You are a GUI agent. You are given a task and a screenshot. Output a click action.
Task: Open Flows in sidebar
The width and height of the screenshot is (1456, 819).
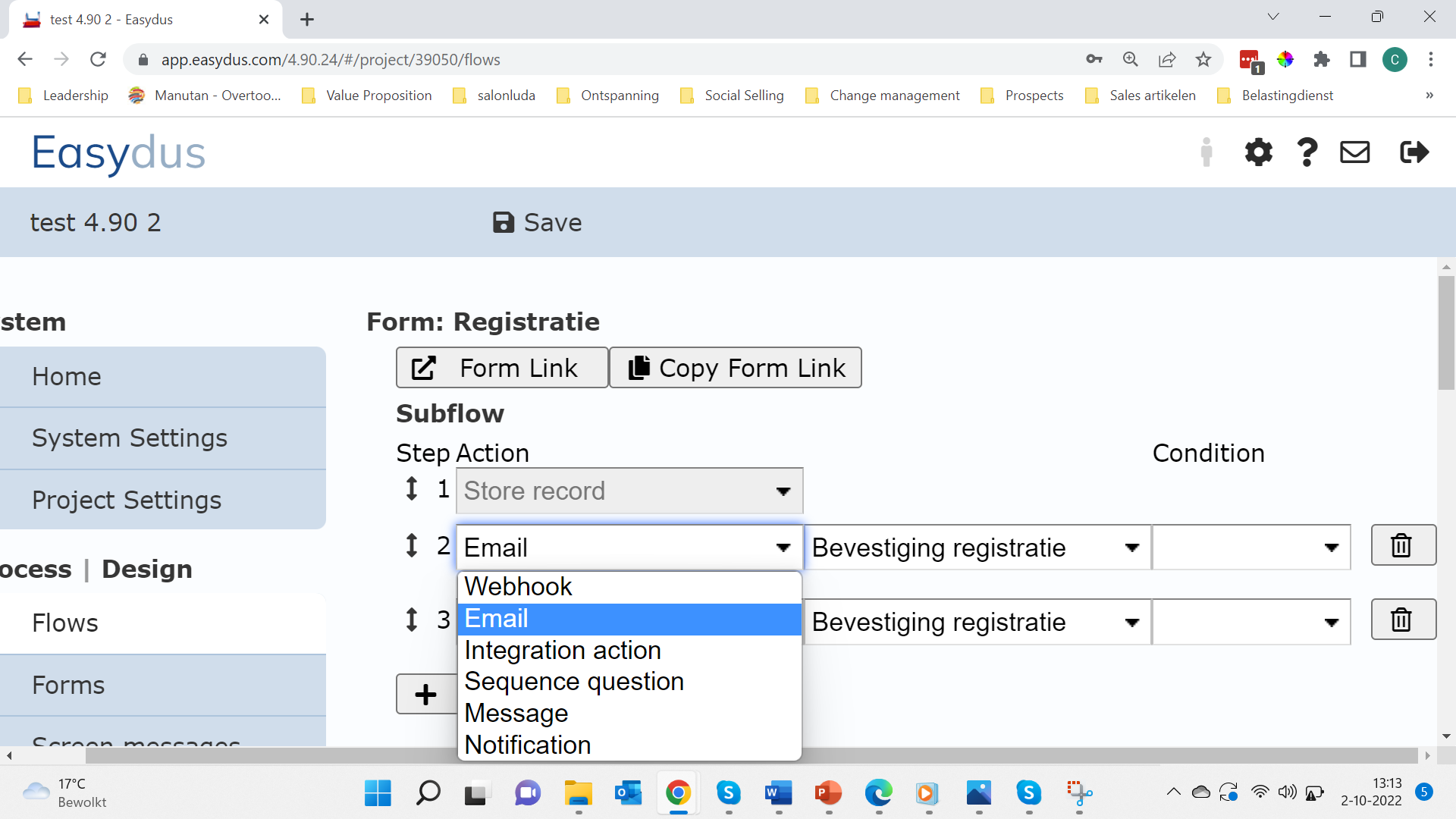pos(163,623)
